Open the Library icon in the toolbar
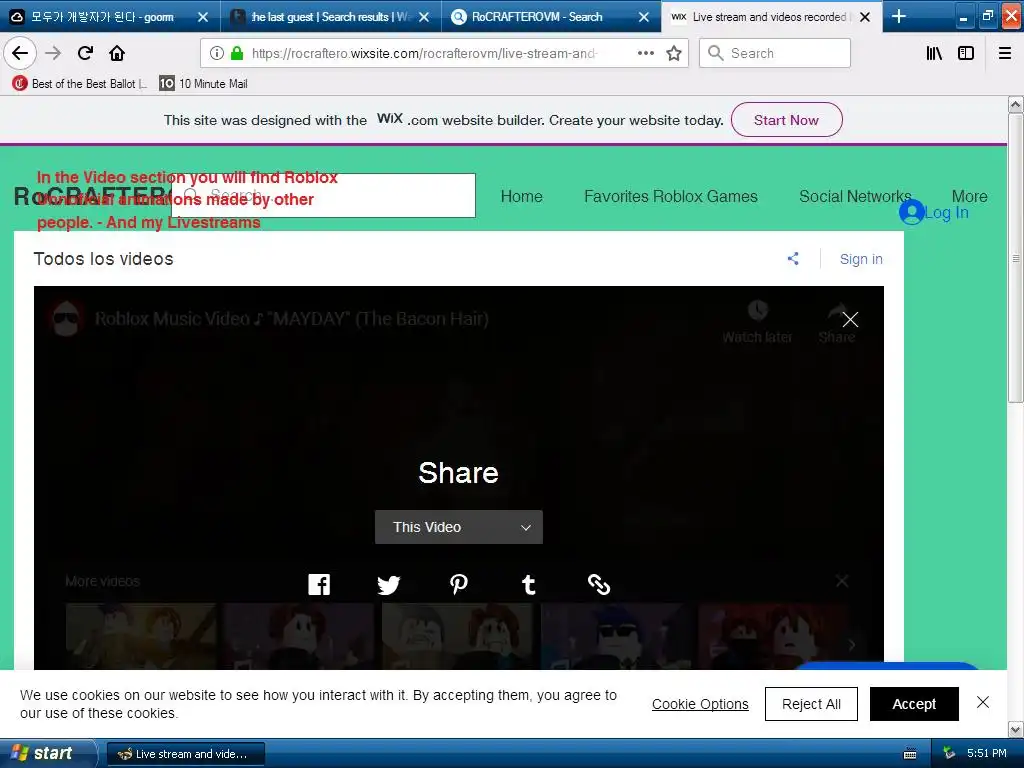Screen dimensions: 1024x768 (x=934, y=53)
